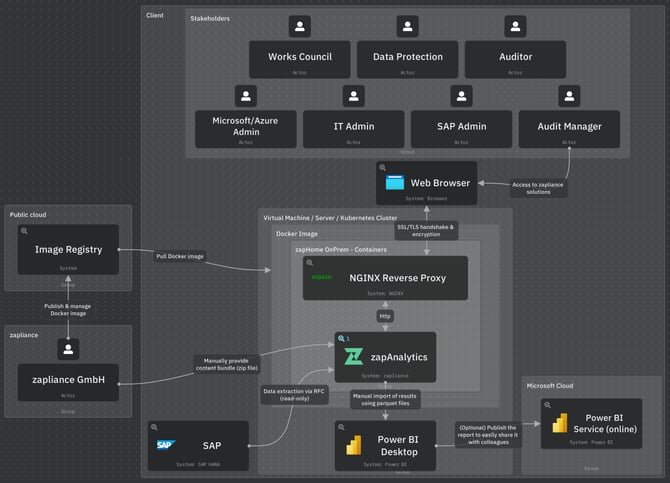Click the 'Access to zapliance solutions' edge label

point(538,188)
